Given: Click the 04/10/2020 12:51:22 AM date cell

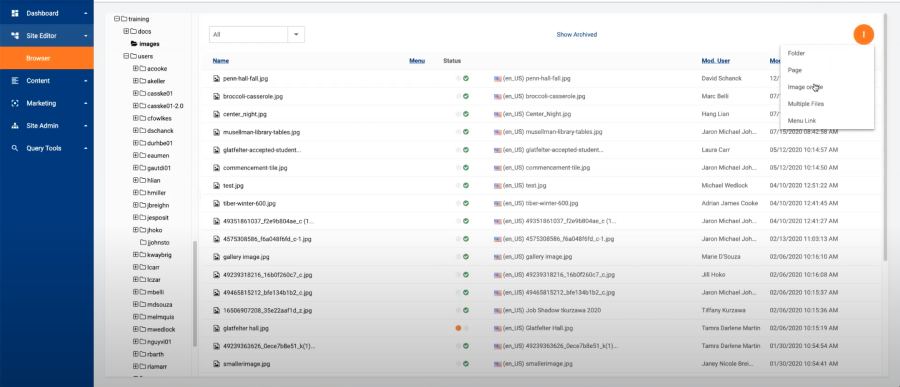Looking at the screenshot, I should tap(804, 185).
